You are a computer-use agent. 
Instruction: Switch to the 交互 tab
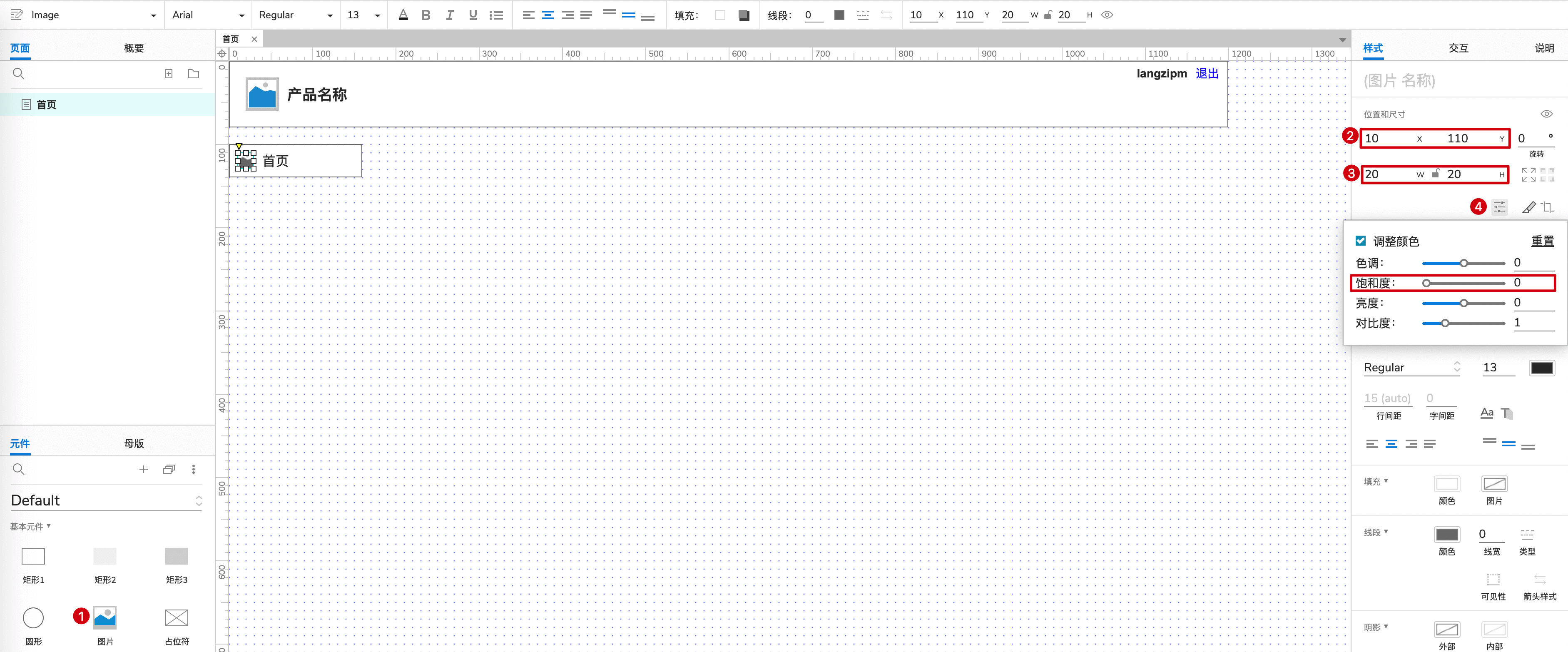[x=1458, y=48]
